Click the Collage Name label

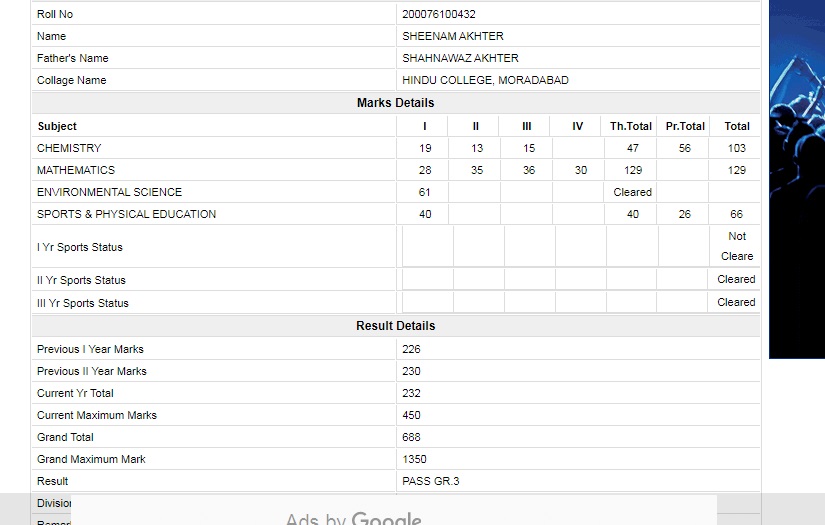coord(72,80)
